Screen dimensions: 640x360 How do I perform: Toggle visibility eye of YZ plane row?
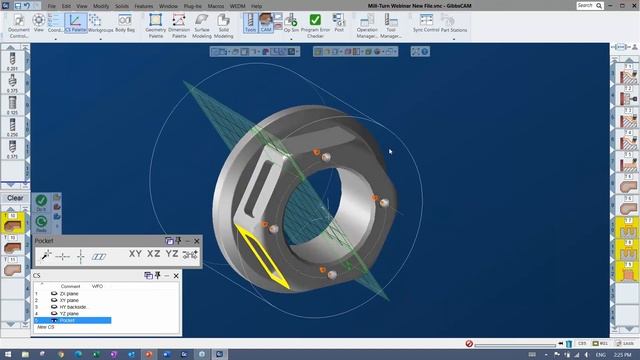pos(54,313)
